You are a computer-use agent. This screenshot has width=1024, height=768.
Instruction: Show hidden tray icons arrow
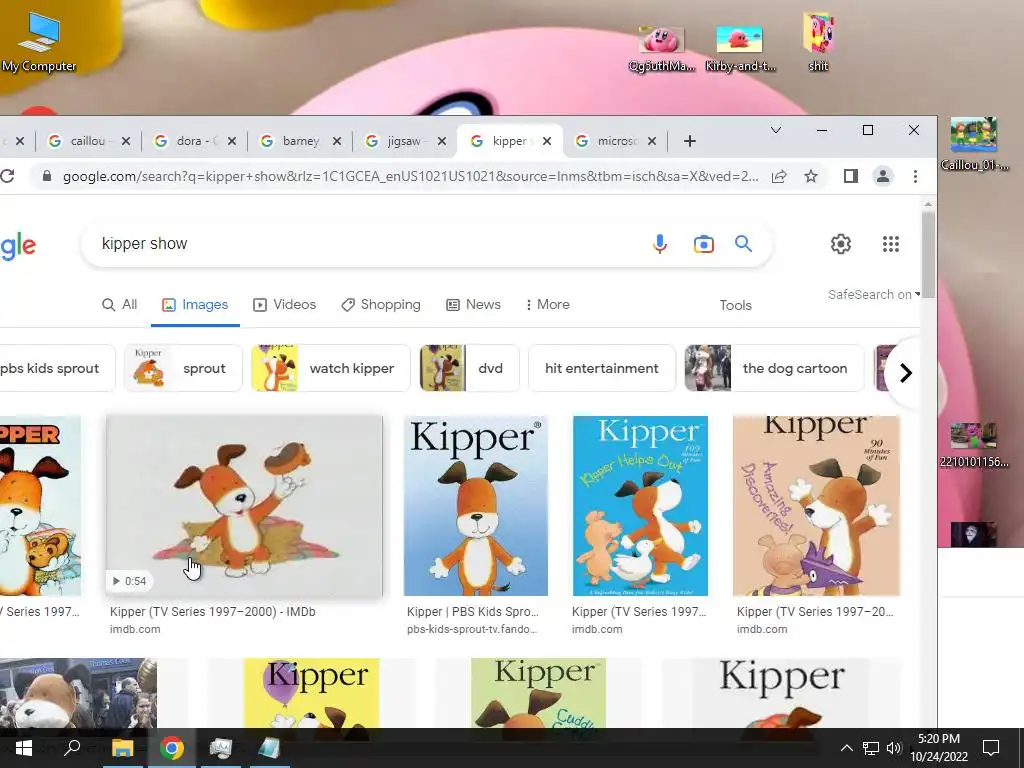click(846, 748)
